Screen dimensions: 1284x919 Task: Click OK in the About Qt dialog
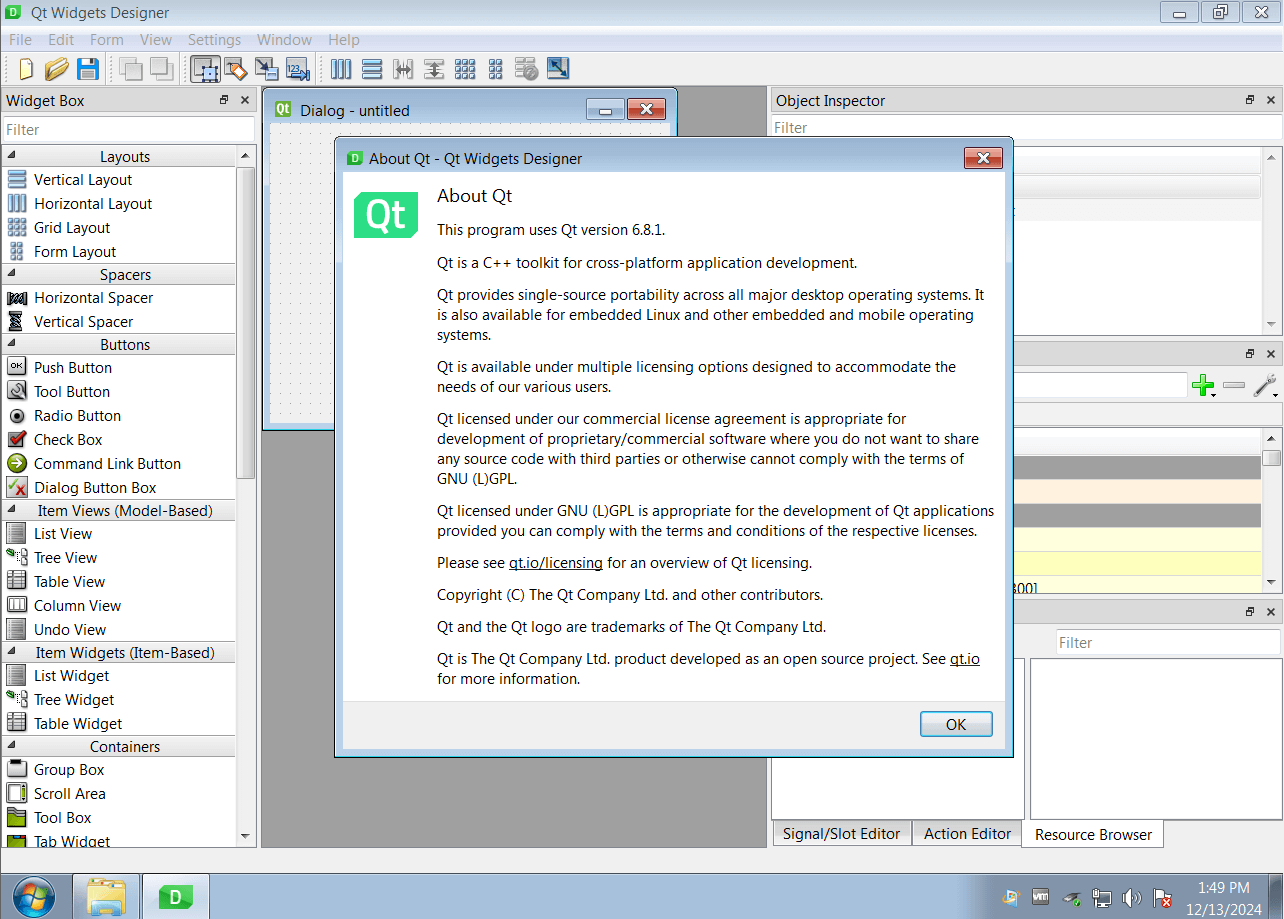point(956,724)
